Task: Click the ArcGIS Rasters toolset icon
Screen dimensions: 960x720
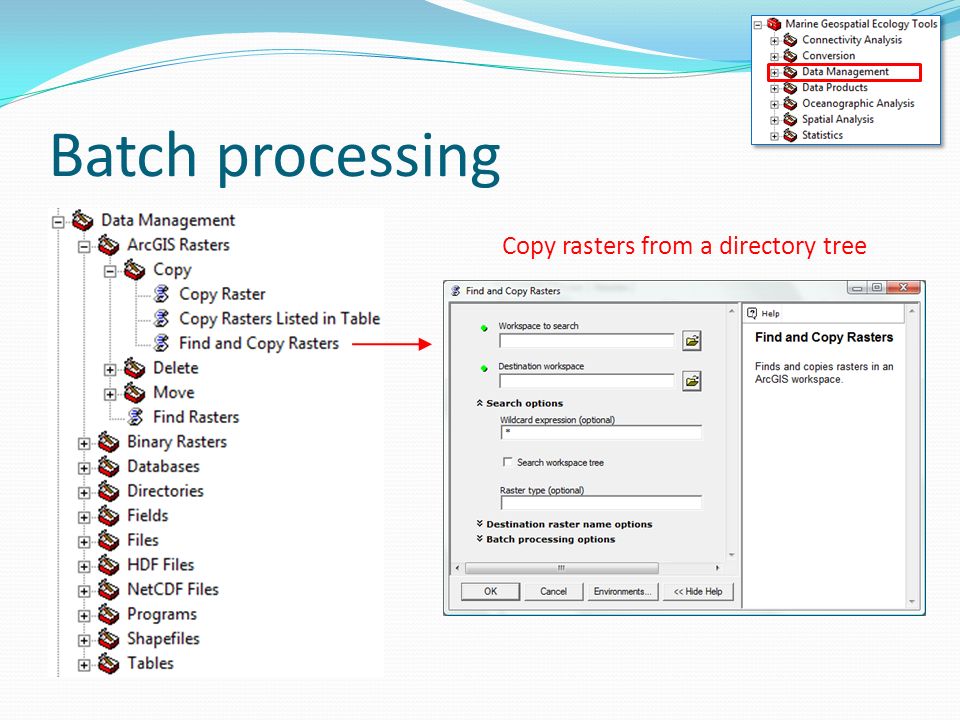Action: click(x=108, y=245)
